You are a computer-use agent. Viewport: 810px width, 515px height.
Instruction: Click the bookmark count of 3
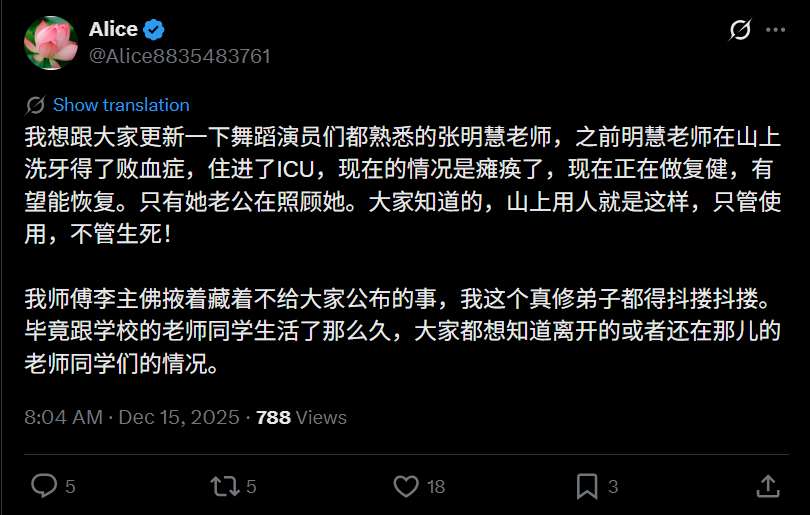pos(613,487)
